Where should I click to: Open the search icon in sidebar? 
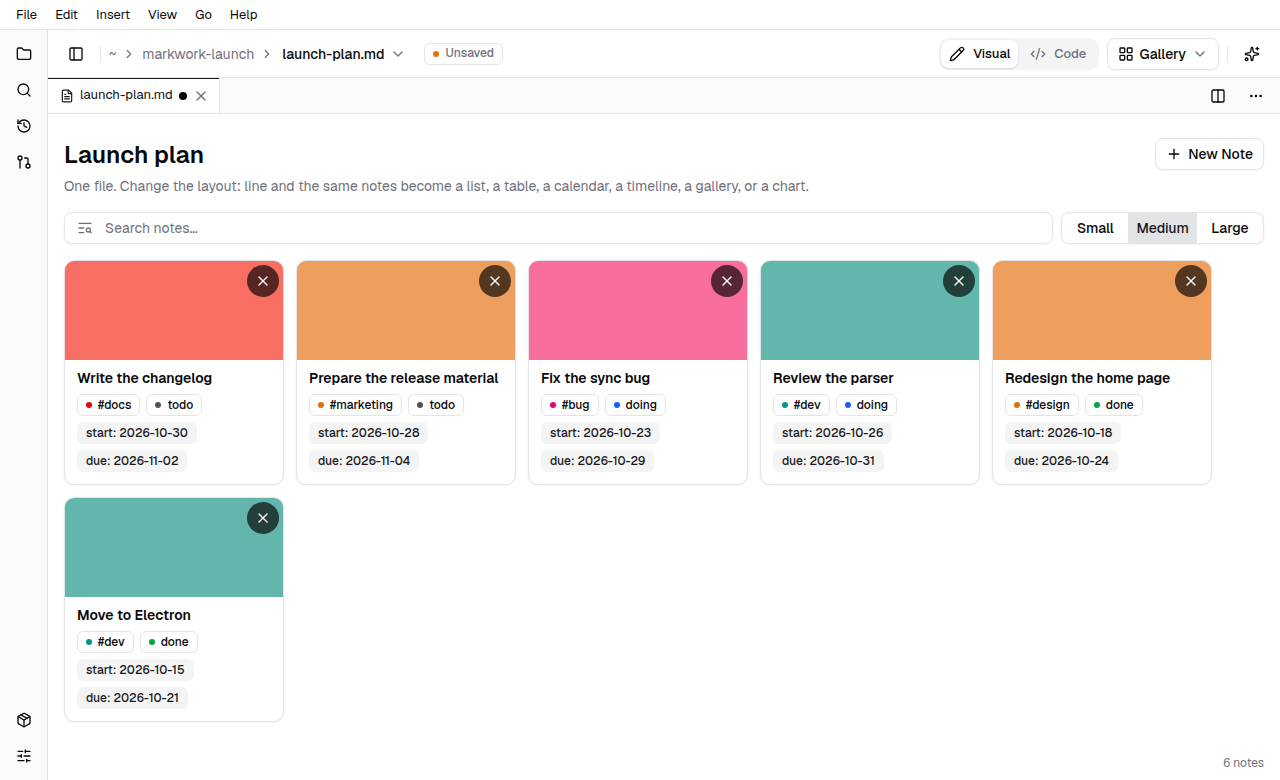click(24, 90)
